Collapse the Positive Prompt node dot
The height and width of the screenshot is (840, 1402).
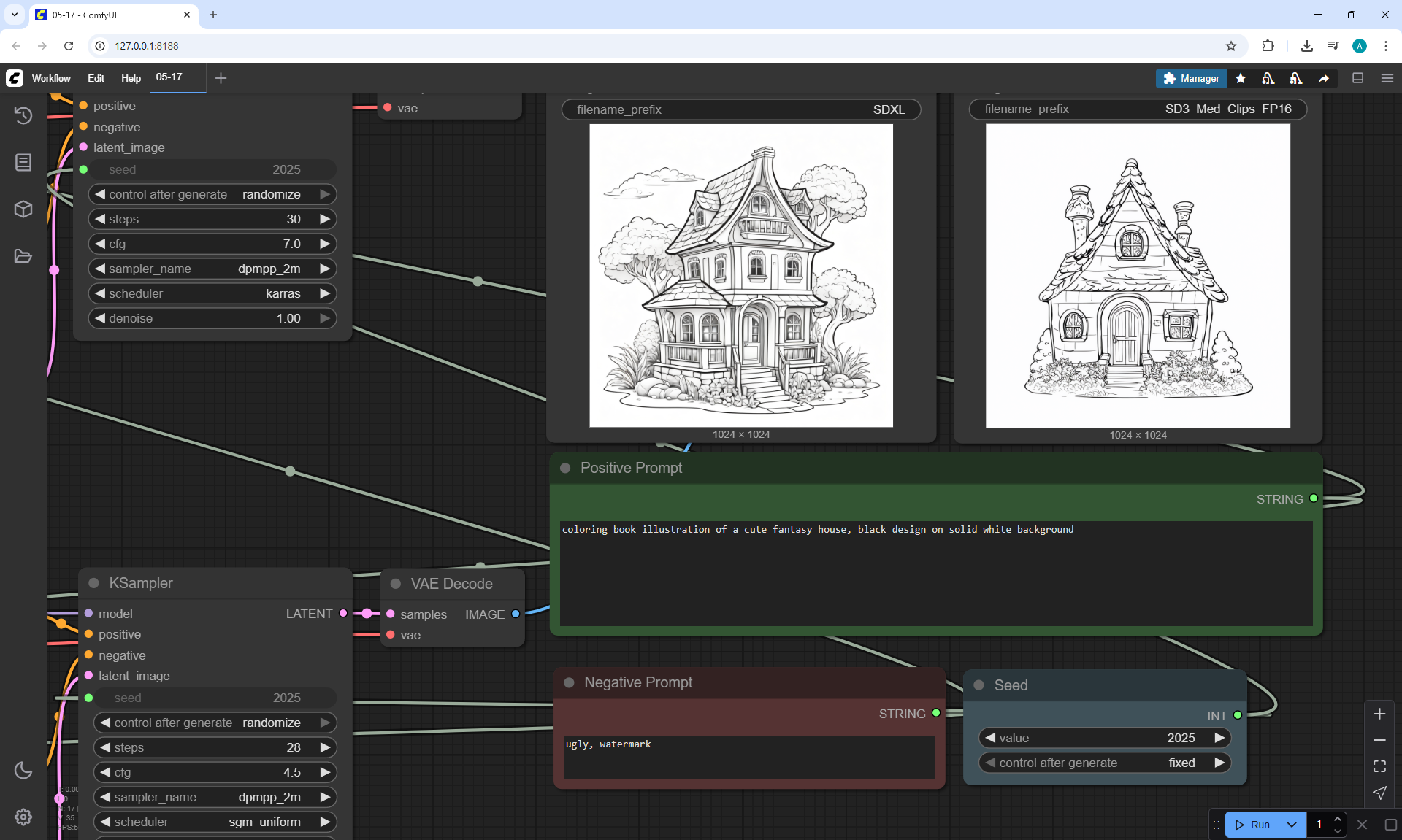coord(565,468)
